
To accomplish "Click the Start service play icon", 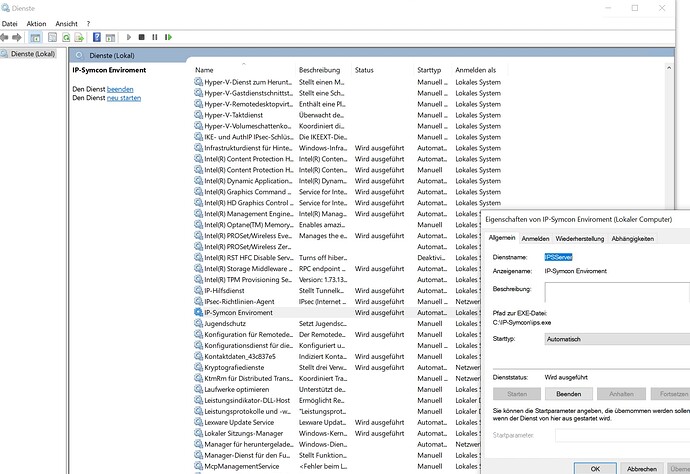I will [x=129, y=37].
